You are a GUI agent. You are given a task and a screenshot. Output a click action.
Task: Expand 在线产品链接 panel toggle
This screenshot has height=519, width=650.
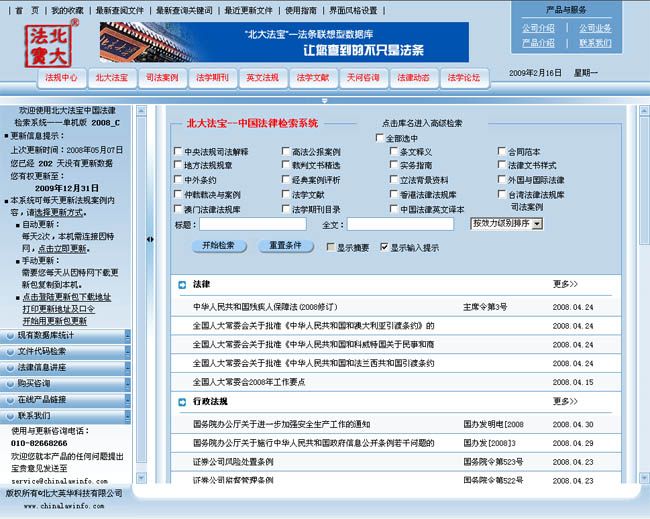point(128,400)
